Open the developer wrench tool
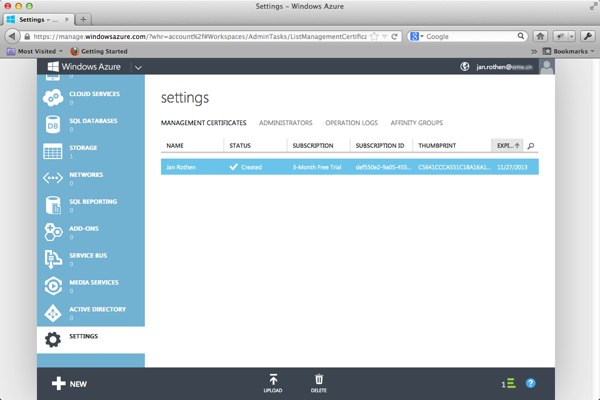Image resolution: width=600 pixels, height=400 pixels. click(588, 36)
